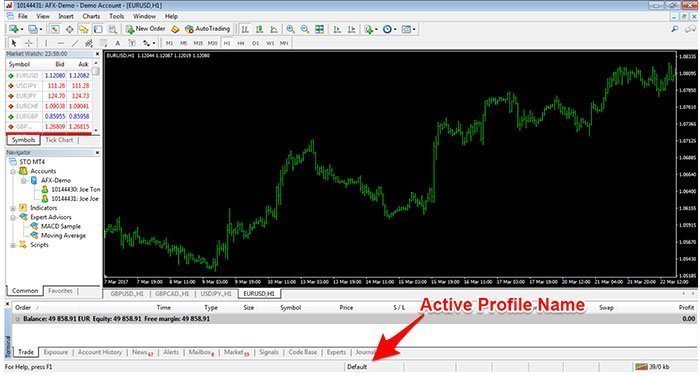Select EURUSD row in Market Watch
The height and width of the screenshot is (376, 700).
click(x=49, y=75)
